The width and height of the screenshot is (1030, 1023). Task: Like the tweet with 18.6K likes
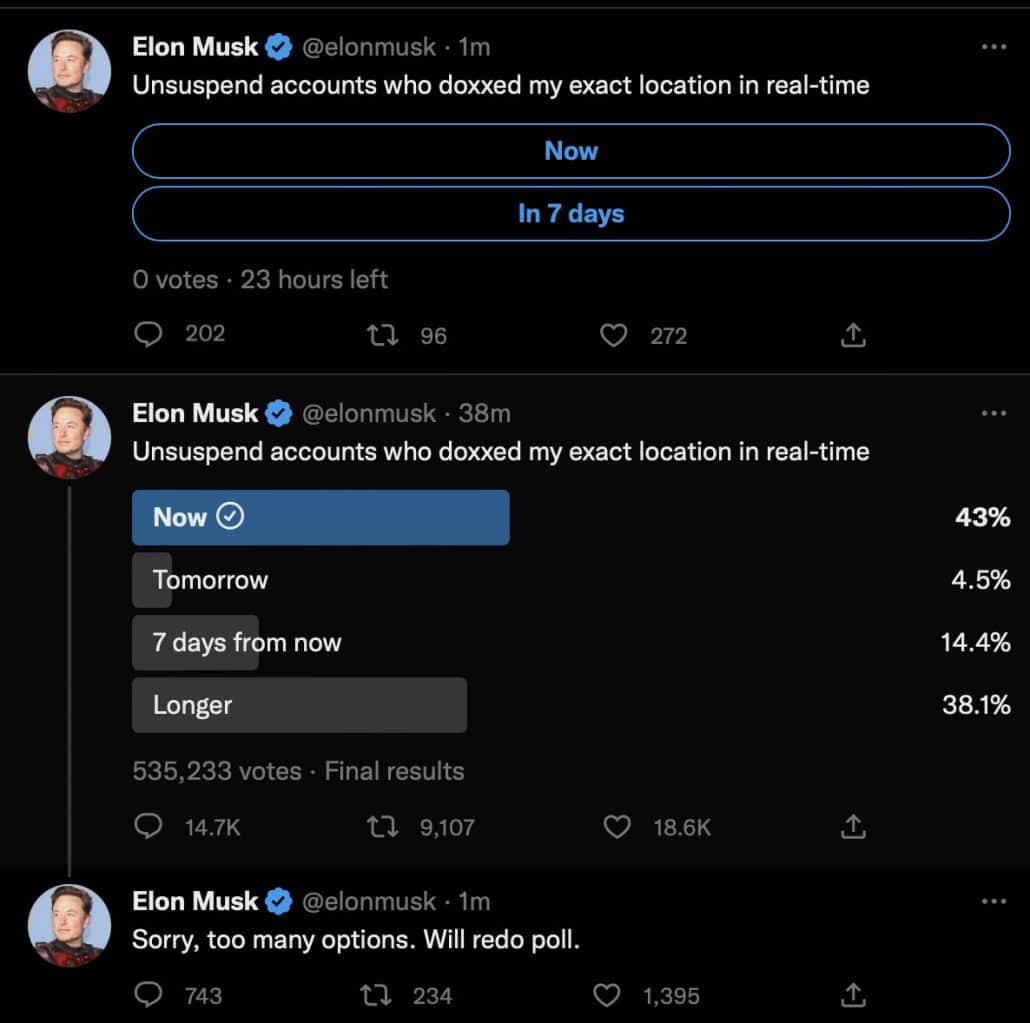click(617, 825)
